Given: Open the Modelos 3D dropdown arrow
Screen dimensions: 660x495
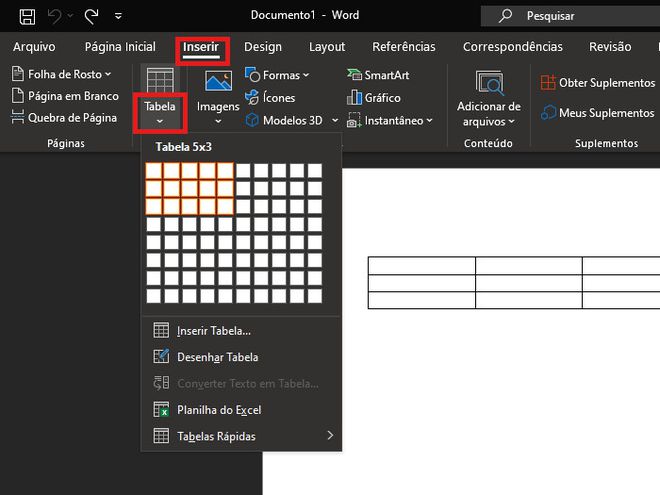Looking at the screenshot, I should click(x=335, y=120).
